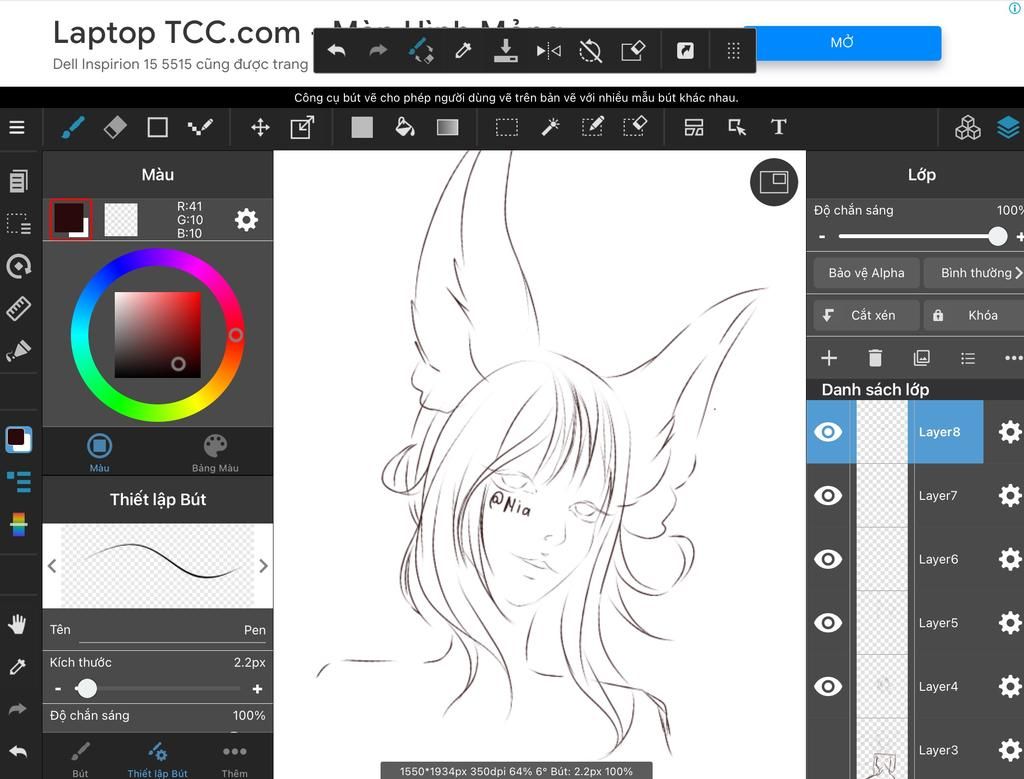Click the MỞ ad button
The height and width of the screenshot is (779, 1024).
coord(842,43)
